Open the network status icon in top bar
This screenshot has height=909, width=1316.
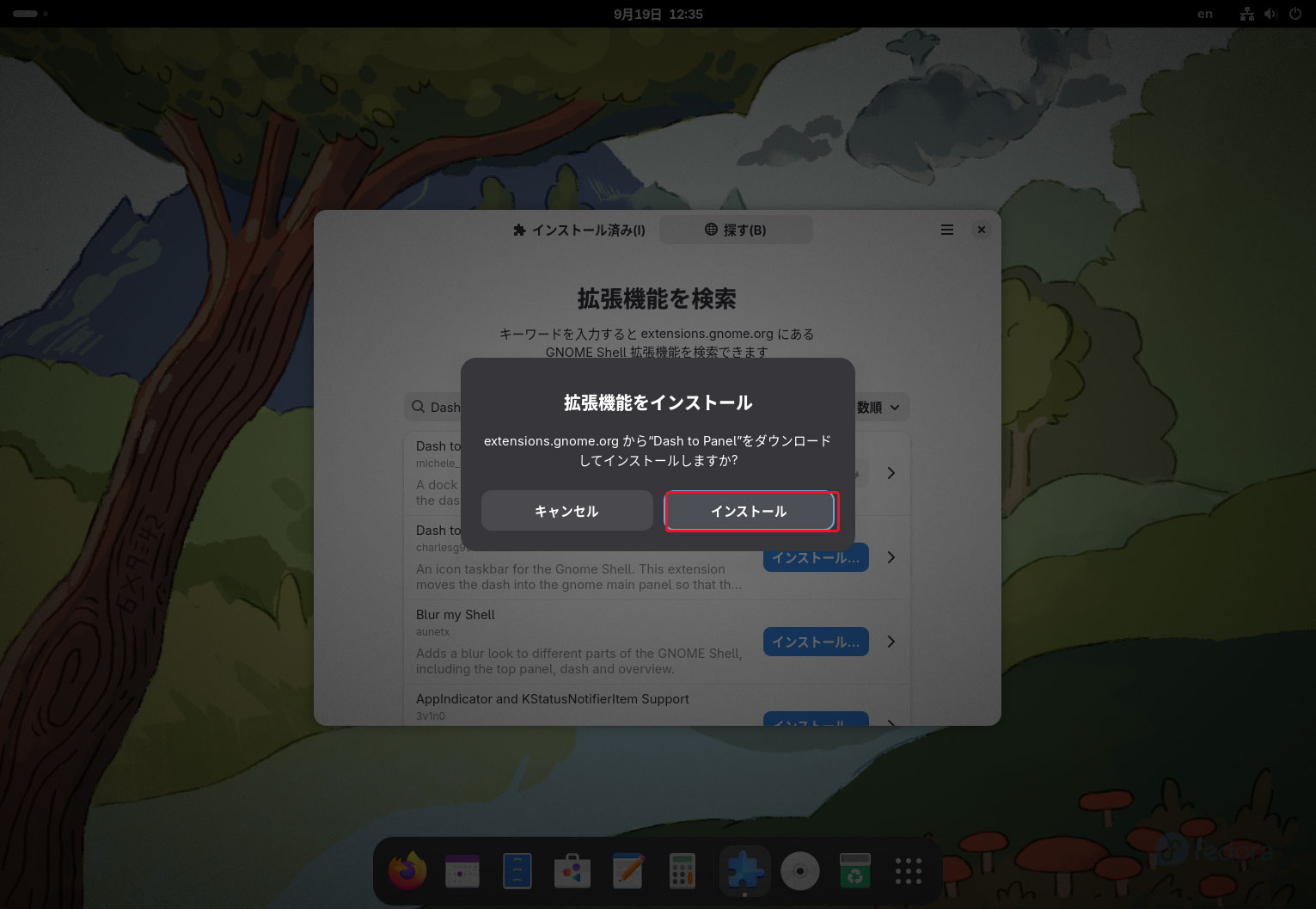point(1247,14)
